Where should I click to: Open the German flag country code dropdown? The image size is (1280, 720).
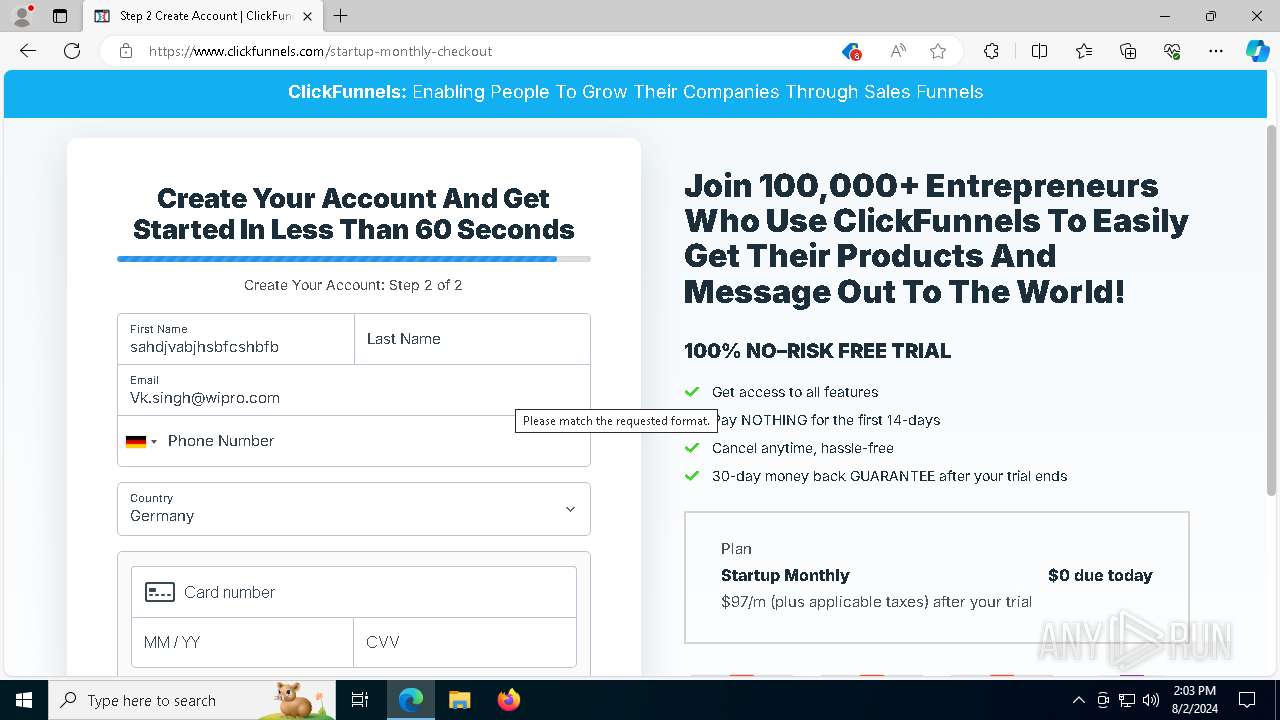click(141, 441)
